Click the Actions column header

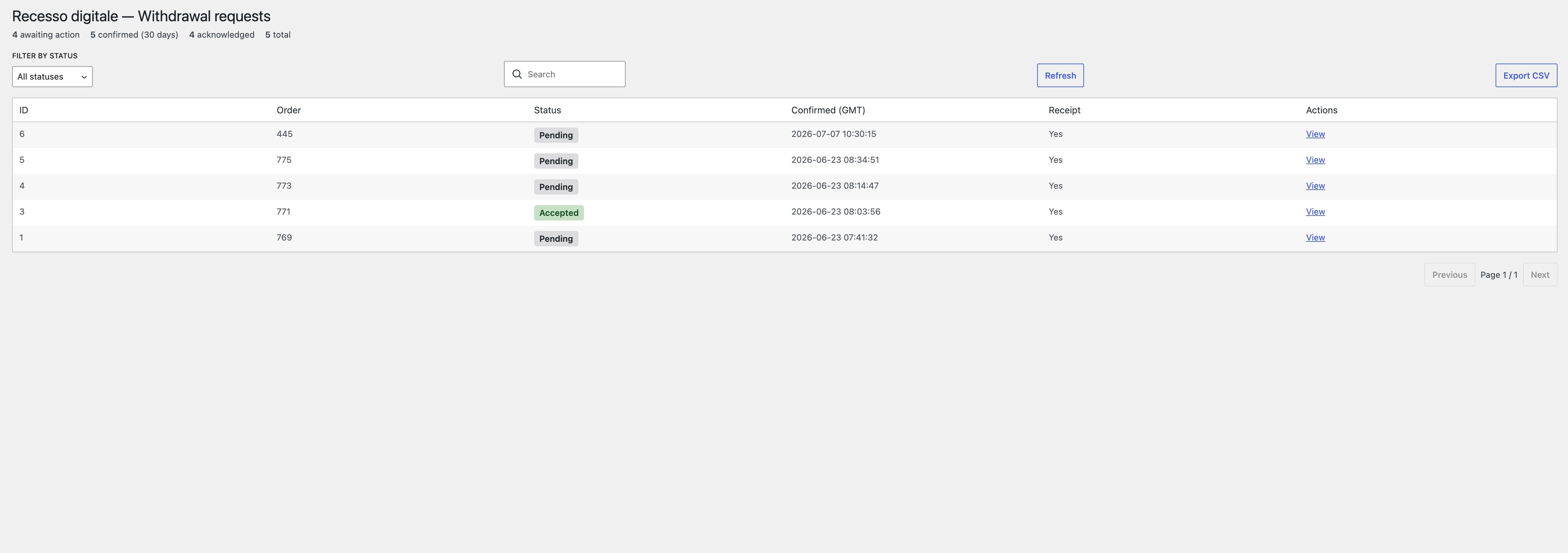click(1322, 110)
